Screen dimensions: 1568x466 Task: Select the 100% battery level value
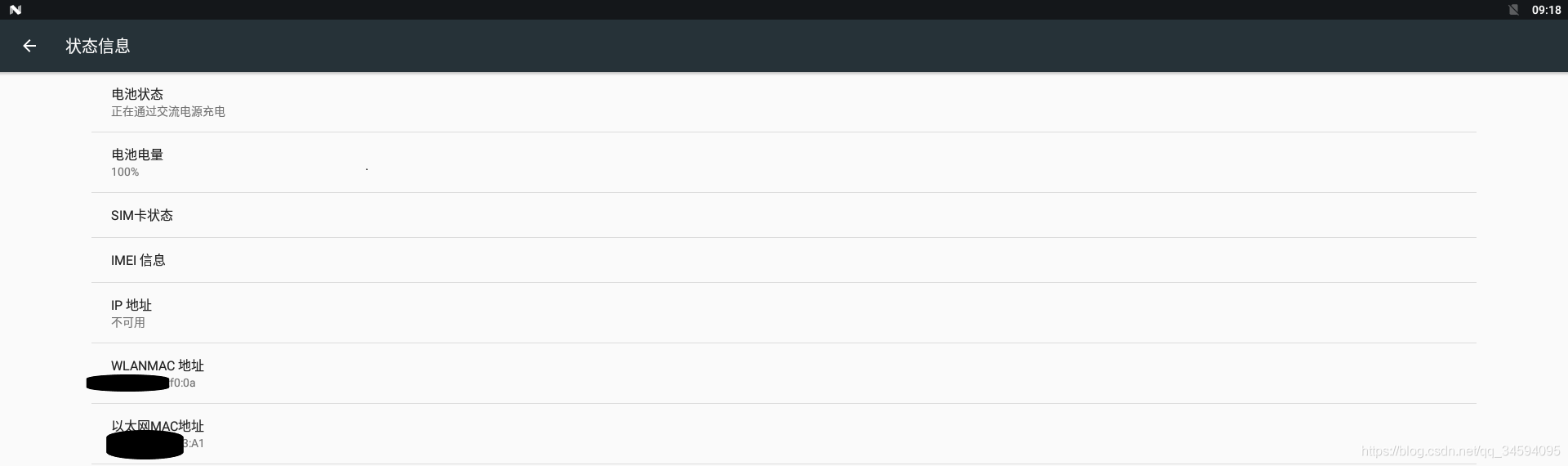point(125,172)
